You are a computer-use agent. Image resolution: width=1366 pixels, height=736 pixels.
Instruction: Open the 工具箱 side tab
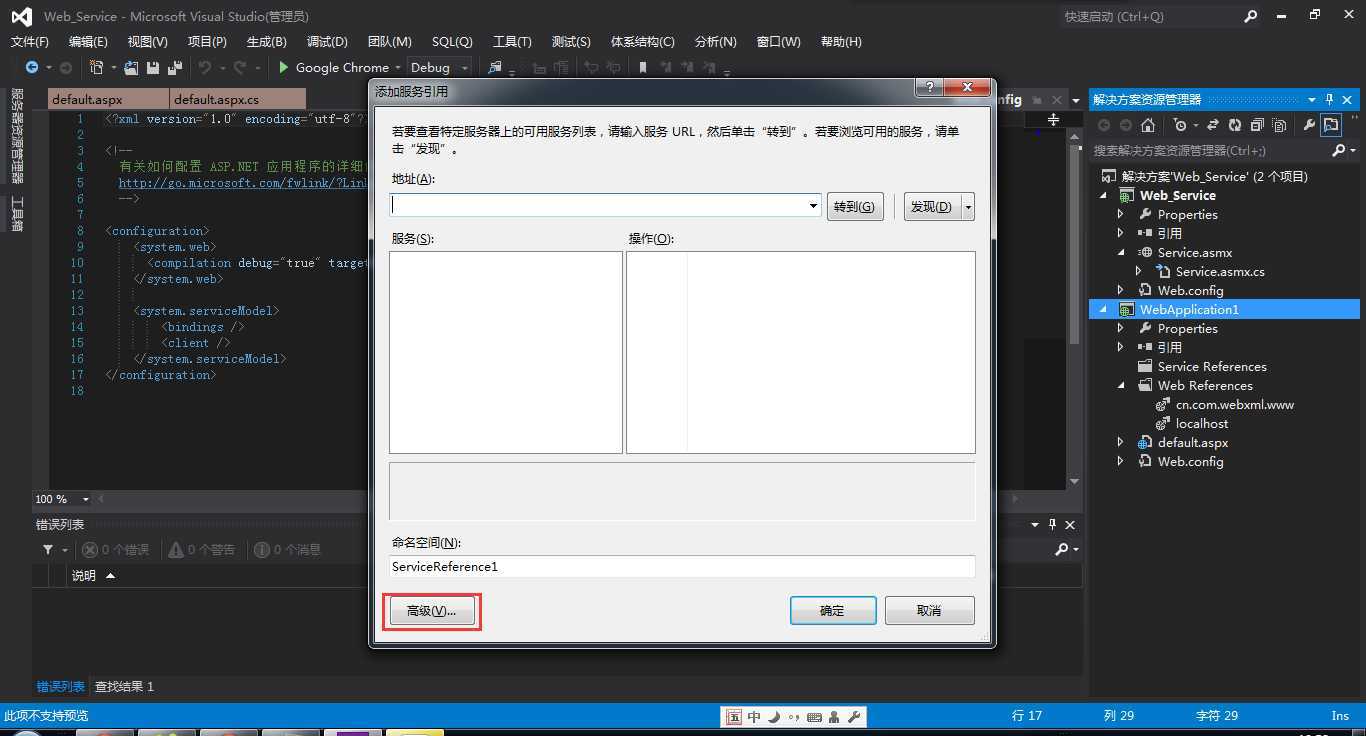[17, 213]
